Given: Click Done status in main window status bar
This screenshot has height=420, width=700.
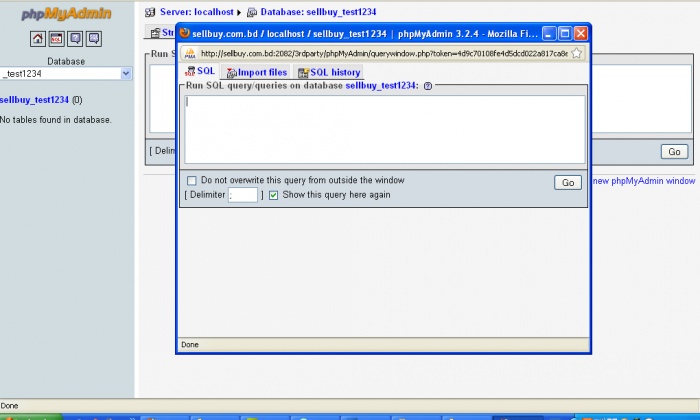Looking at the screenshot, I should coord(9,406).
